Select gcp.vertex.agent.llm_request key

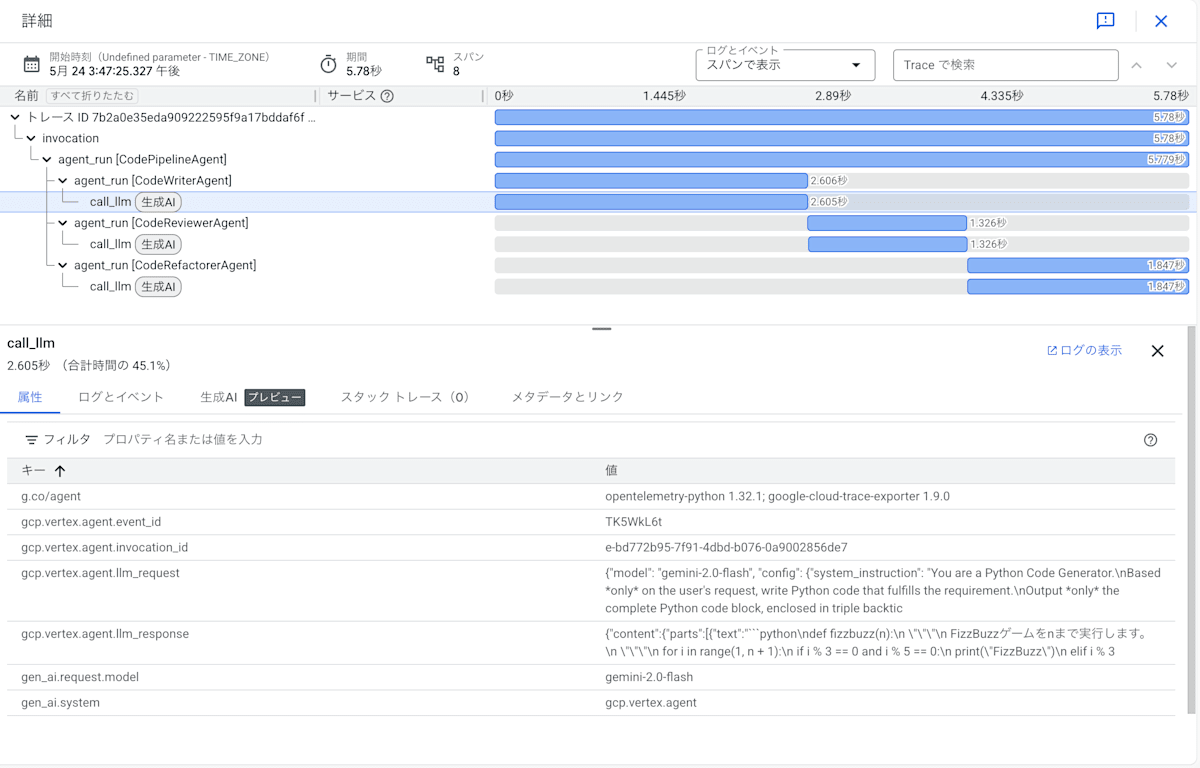pyautogui.click(x=100, y=574)
